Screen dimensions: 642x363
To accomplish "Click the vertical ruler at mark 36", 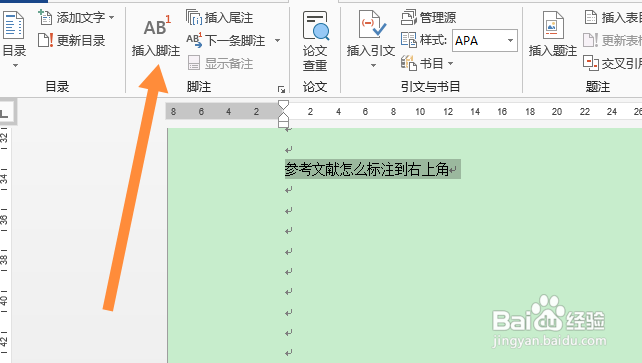I will [x=4, y=219].
